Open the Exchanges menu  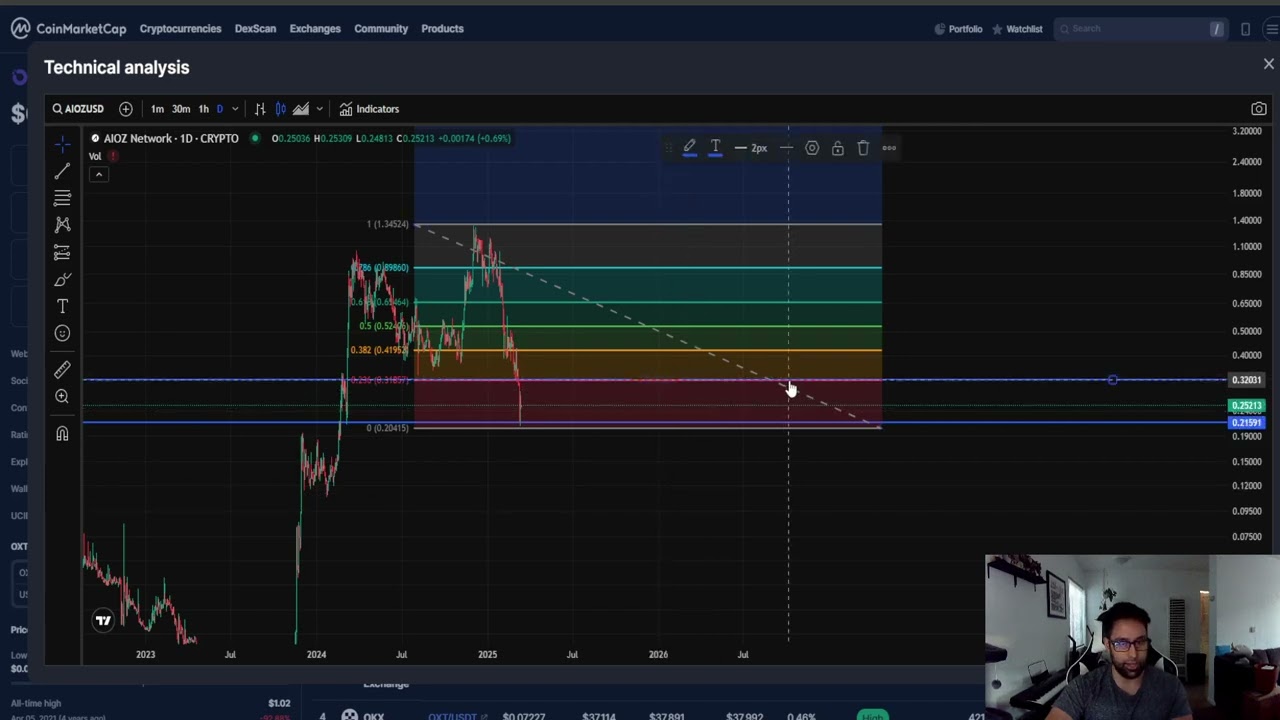tap(315, 29)
